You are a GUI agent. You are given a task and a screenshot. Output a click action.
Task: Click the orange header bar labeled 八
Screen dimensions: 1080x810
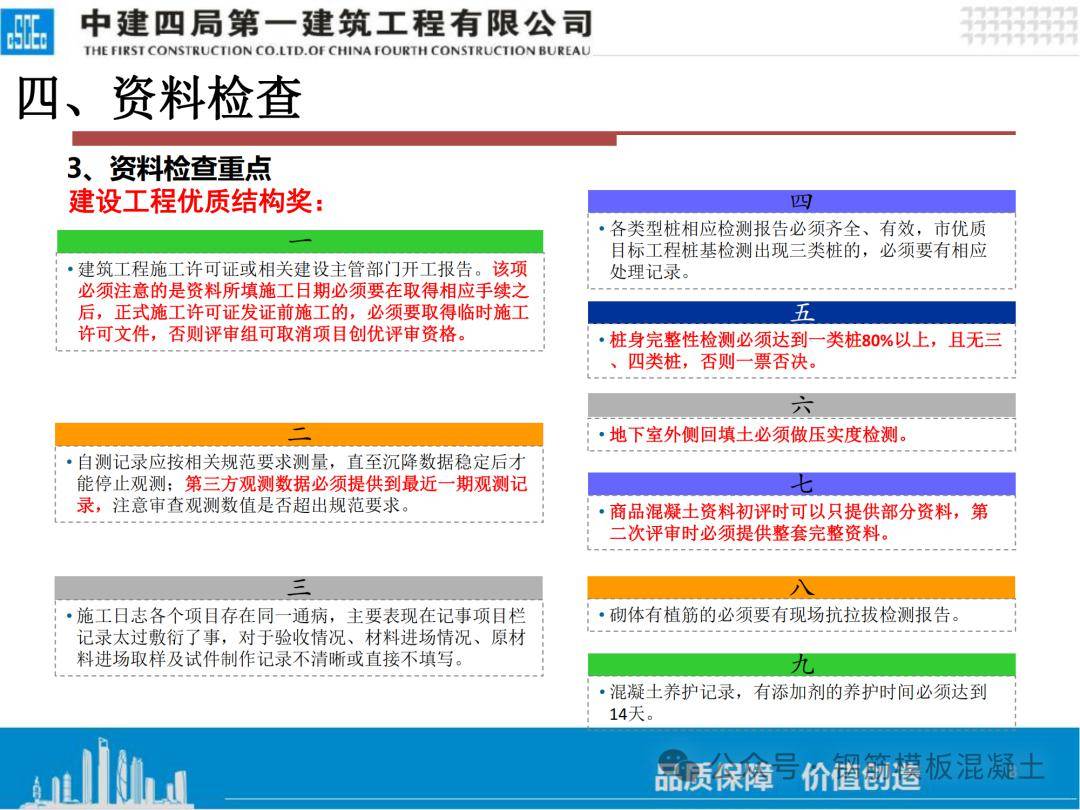802,588
